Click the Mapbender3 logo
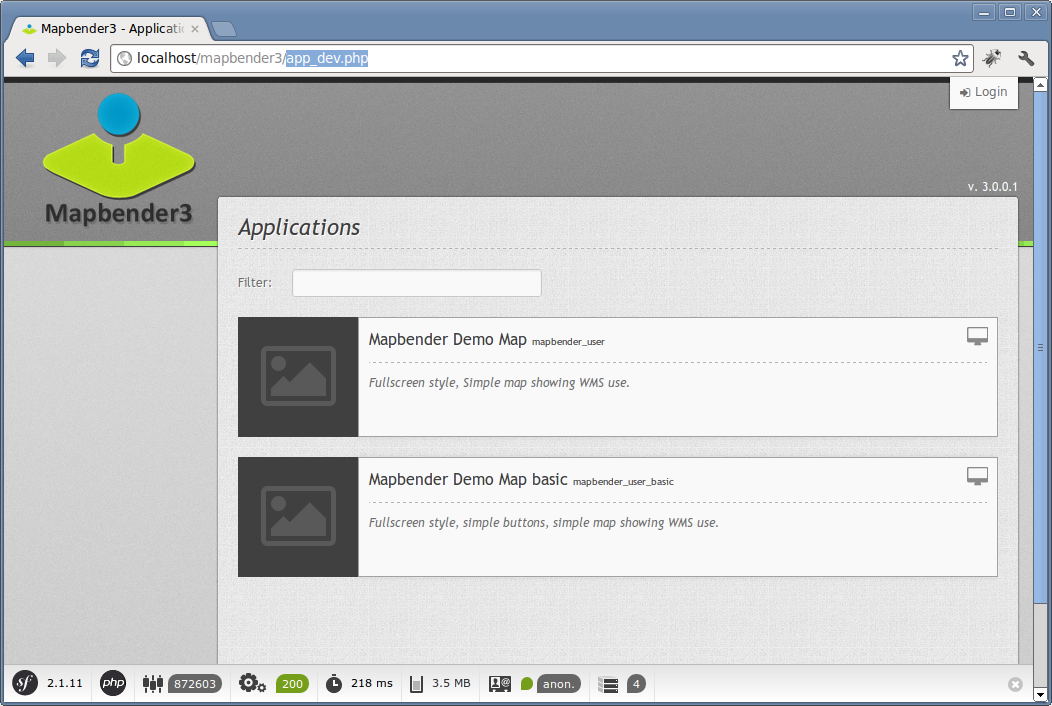This screenshot has width=1052, height=706. (119, 158)
